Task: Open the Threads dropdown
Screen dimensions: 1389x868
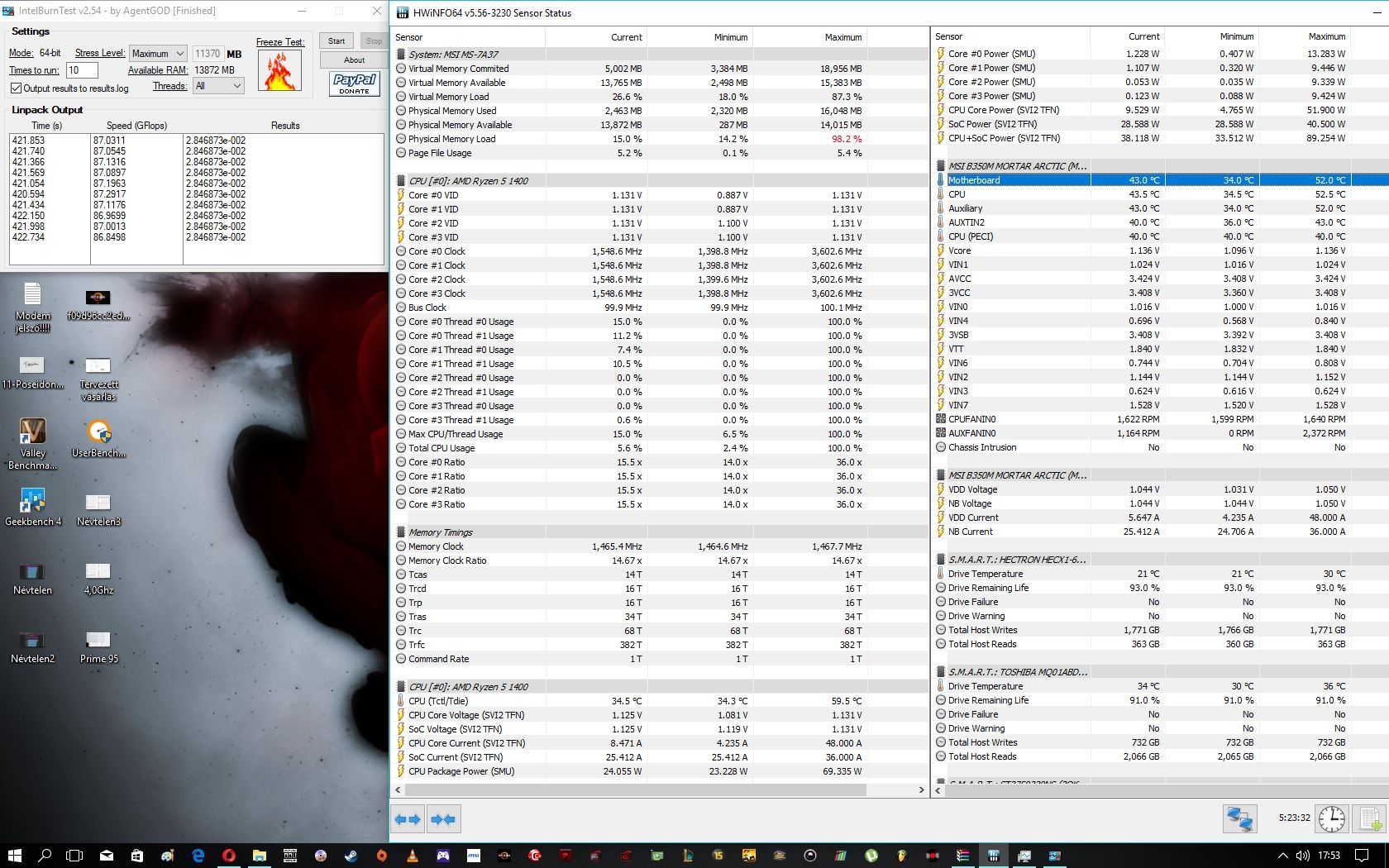Action: tap(218, 86)
